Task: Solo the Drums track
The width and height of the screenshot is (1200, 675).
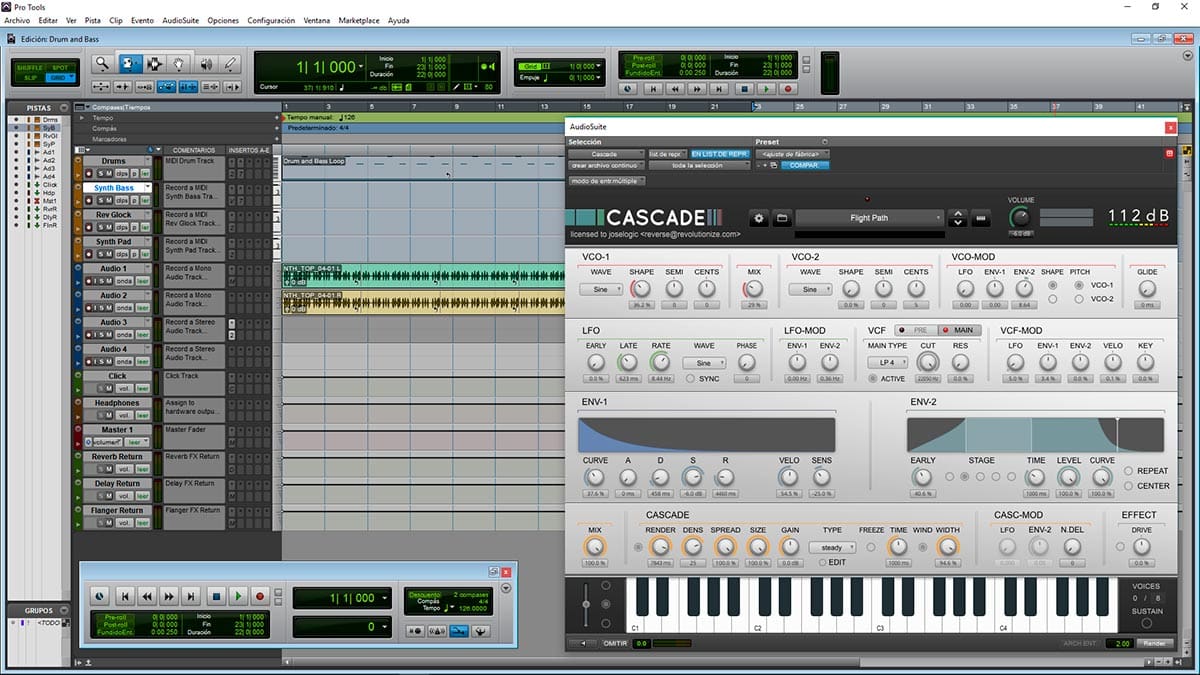Action: [x=100, y=173]
